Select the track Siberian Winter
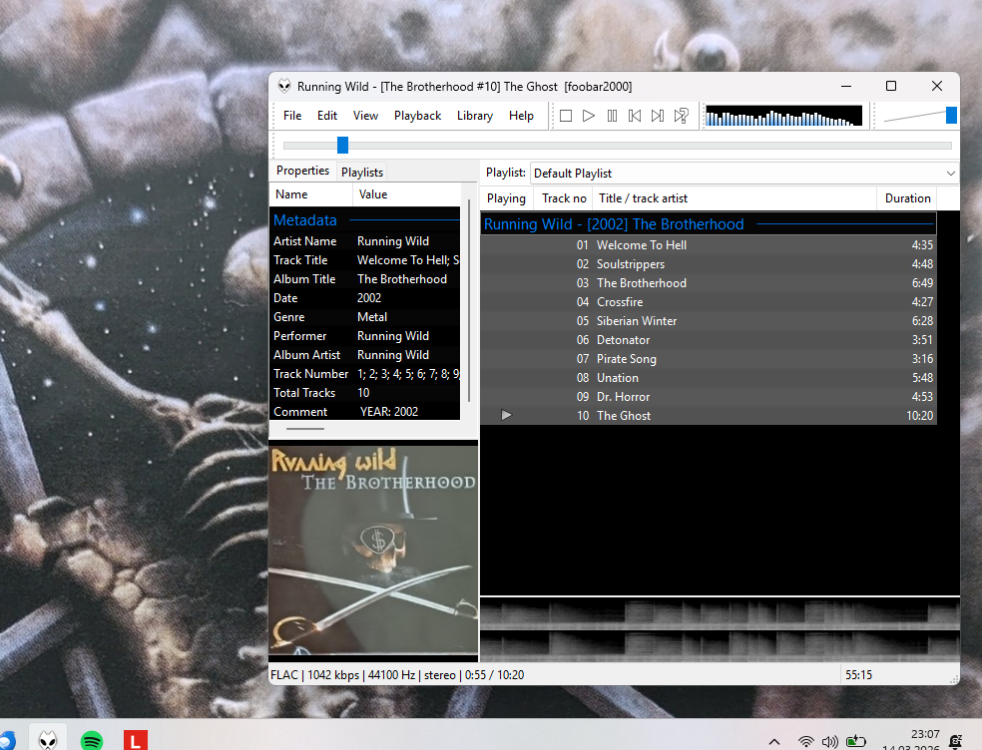This screenshot has height=750, width=982. 637,321
